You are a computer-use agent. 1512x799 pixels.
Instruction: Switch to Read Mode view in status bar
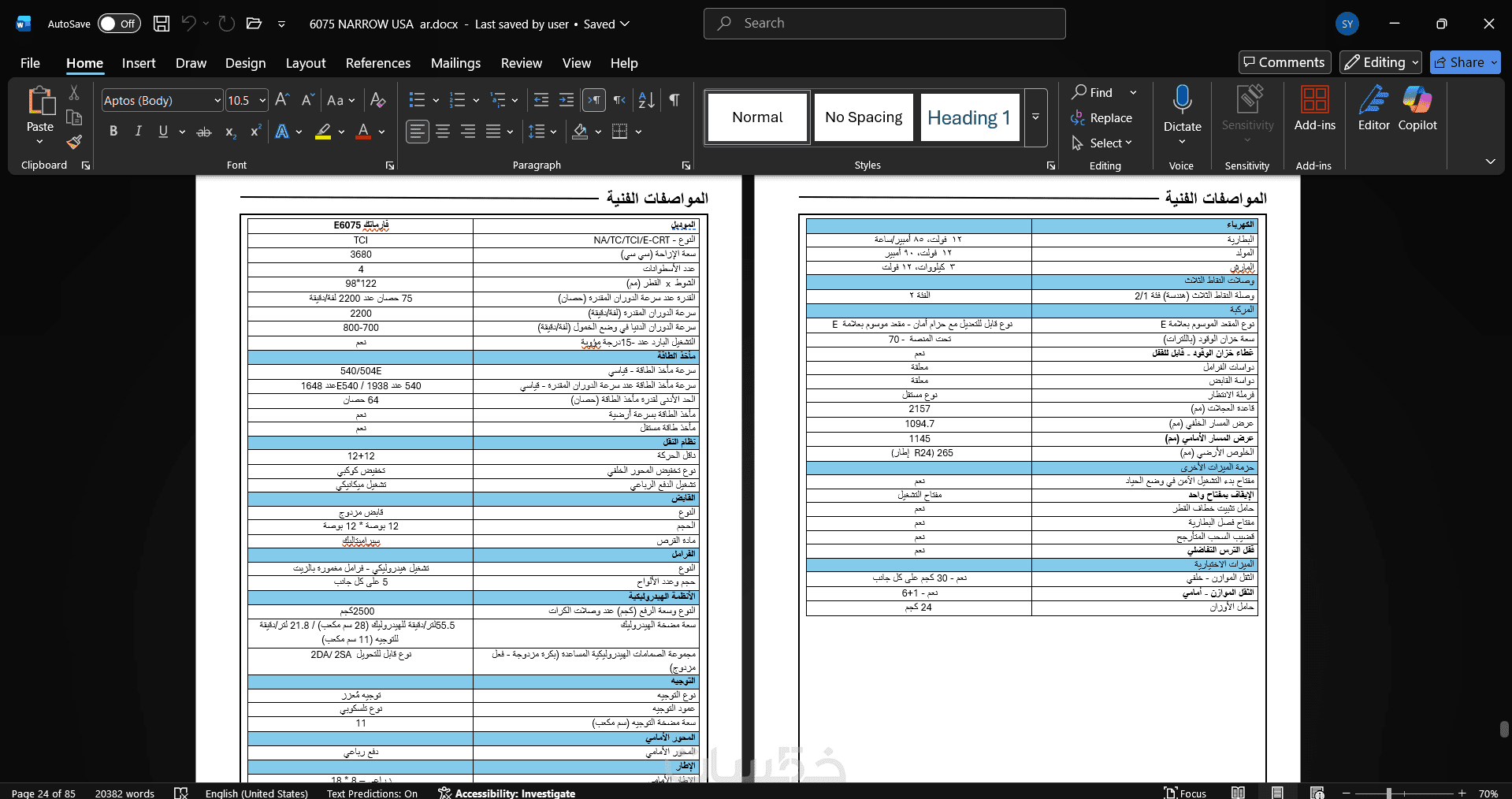click(1239, 793)
